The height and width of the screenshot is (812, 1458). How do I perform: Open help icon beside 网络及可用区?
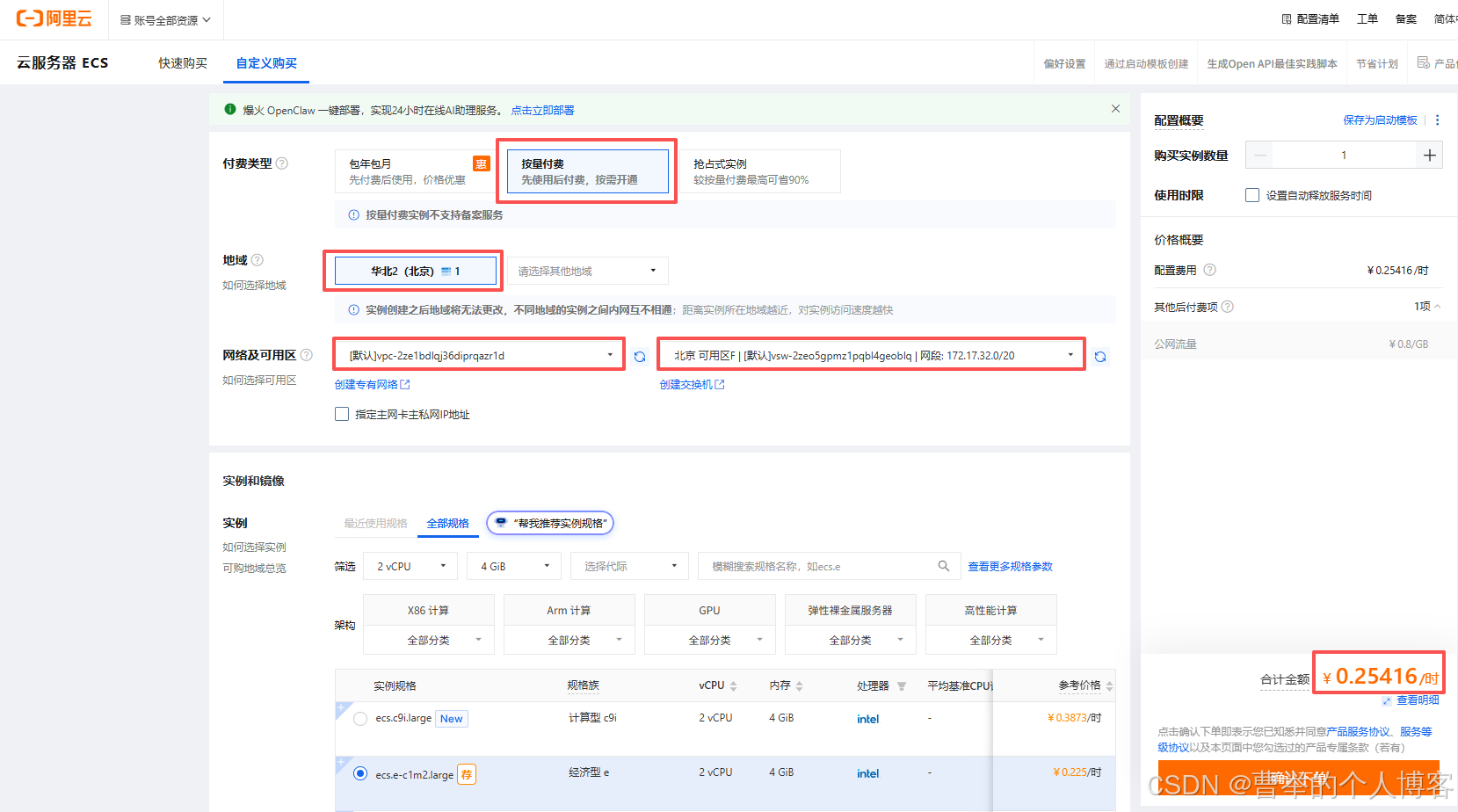pos(307,355)
